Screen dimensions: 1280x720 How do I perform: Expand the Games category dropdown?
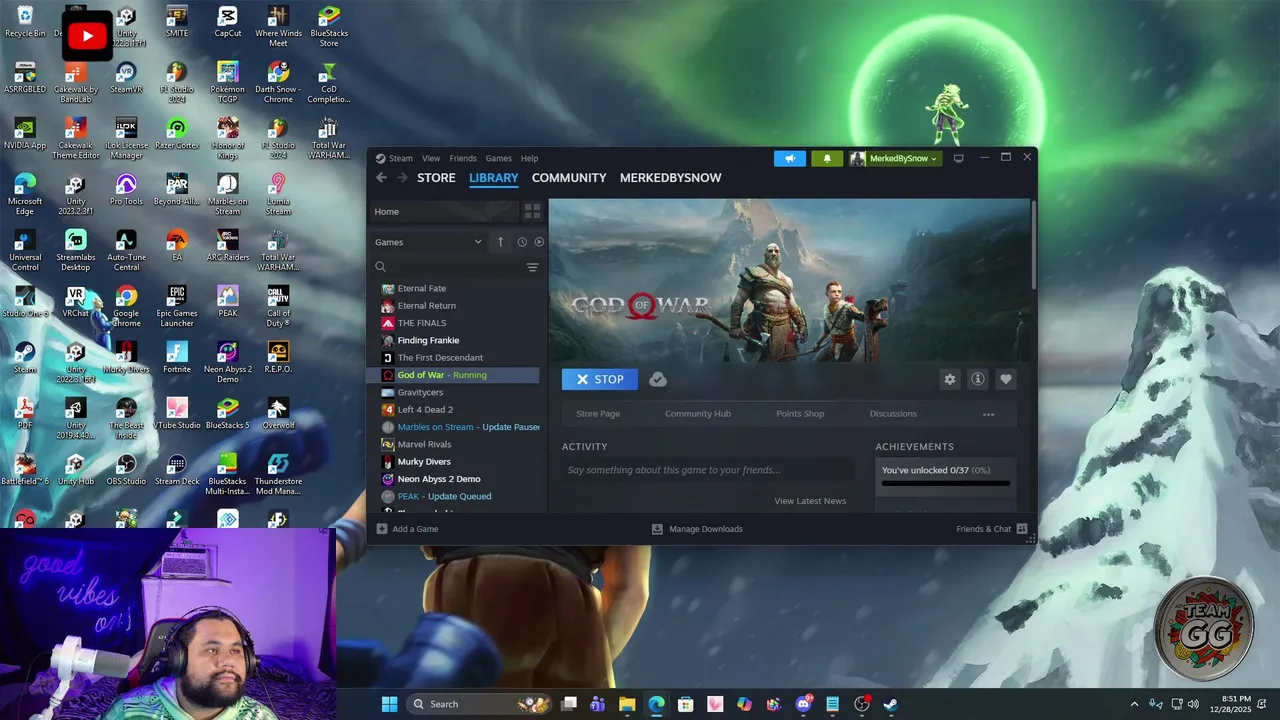coord(428,242)
